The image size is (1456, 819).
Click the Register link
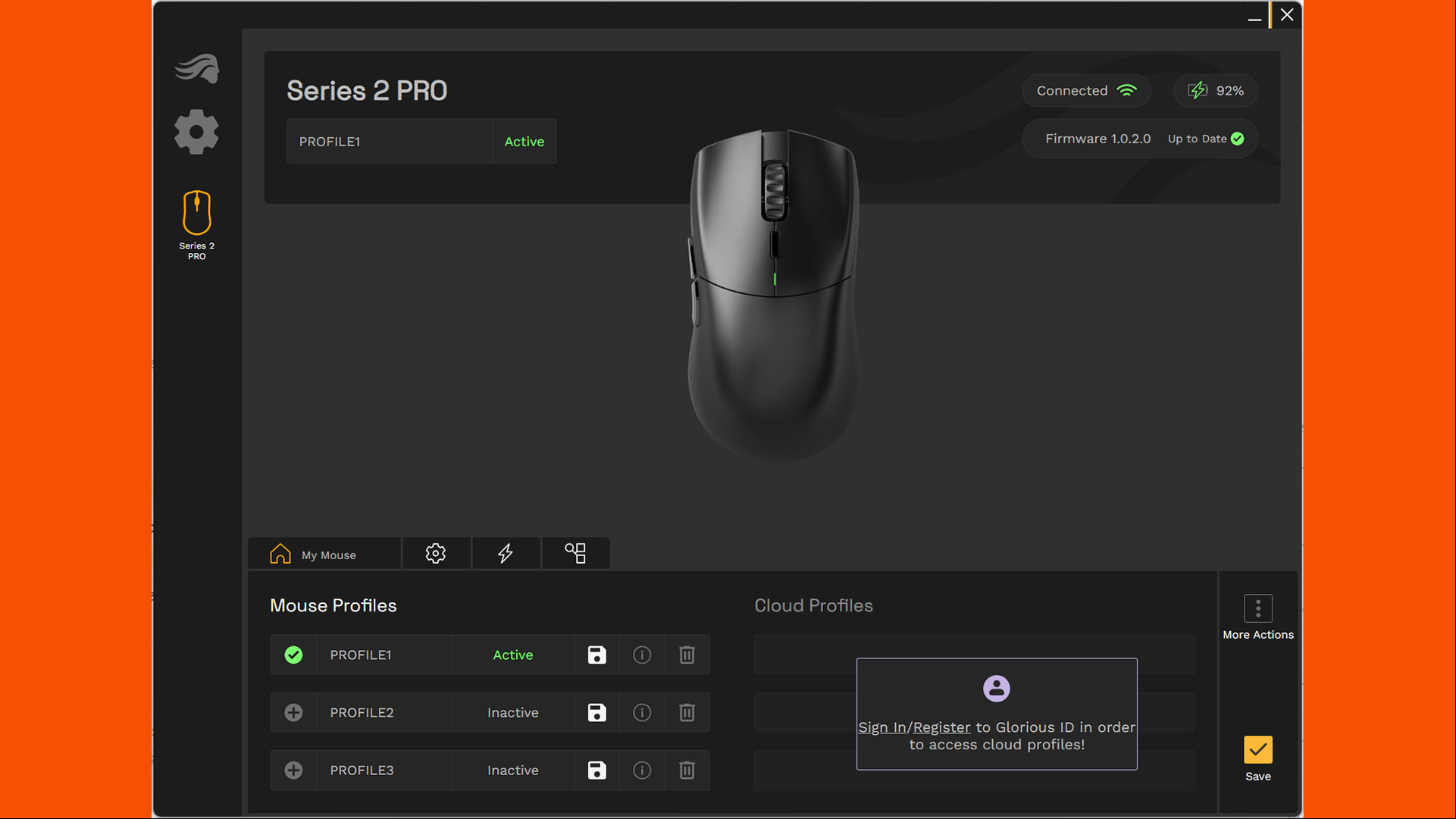coord(941,727)
